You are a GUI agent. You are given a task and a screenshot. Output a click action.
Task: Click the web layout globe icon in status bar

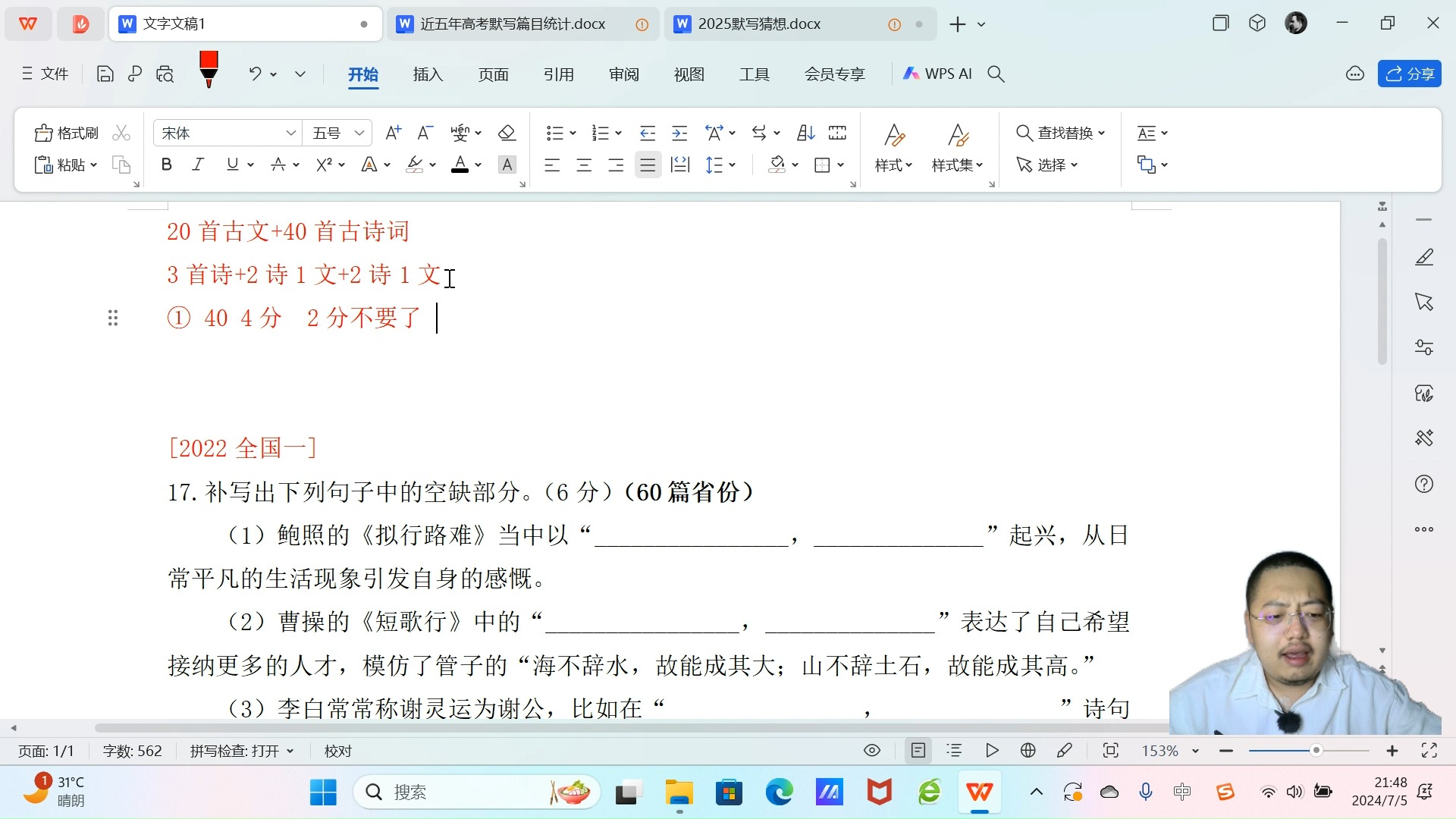[1028, 751]
